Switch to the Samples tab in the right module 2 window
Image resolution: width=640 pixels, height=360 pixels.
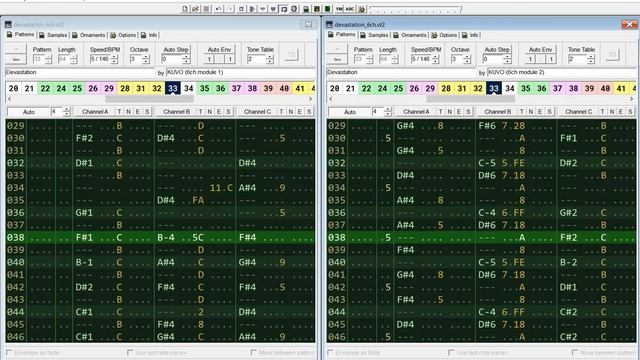[x=374, y=35]
